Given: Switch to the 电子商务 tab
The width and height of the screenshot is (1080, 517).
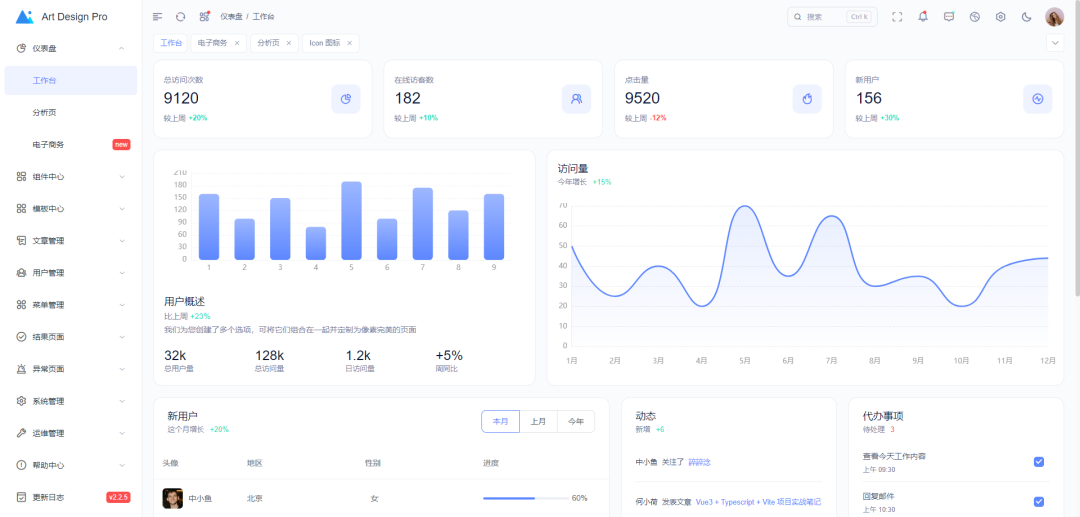Looking at the screenshot, I should [x=211, y=43].
